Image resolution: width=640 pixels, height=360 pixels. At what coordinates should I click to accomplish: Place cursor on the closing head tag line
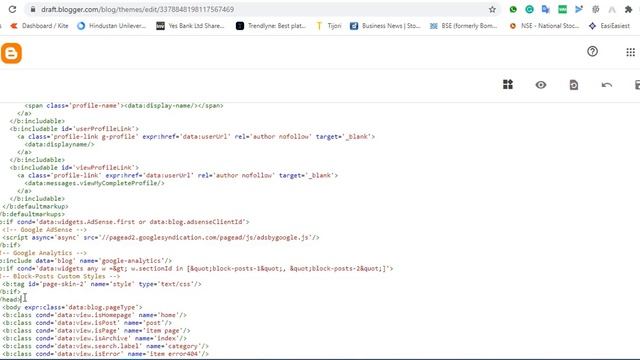(10, 300)
